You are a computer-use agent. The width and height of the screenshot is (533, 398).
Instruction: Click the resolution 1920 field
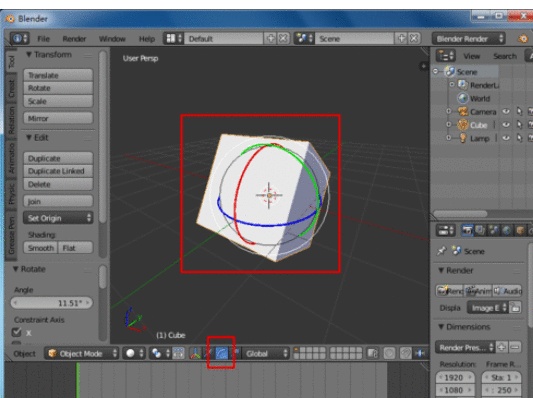pyautogui.click(x=456, y=377)
